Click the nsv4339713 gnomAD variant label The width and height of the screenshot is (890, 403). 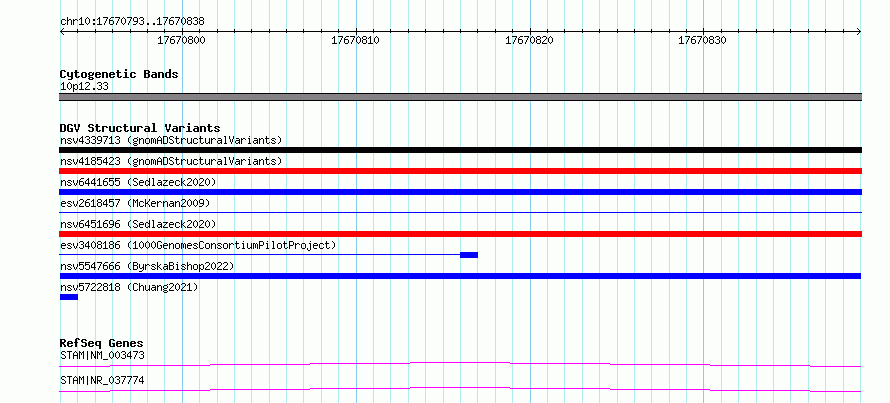pyautogui.click(x=171, y=140)
